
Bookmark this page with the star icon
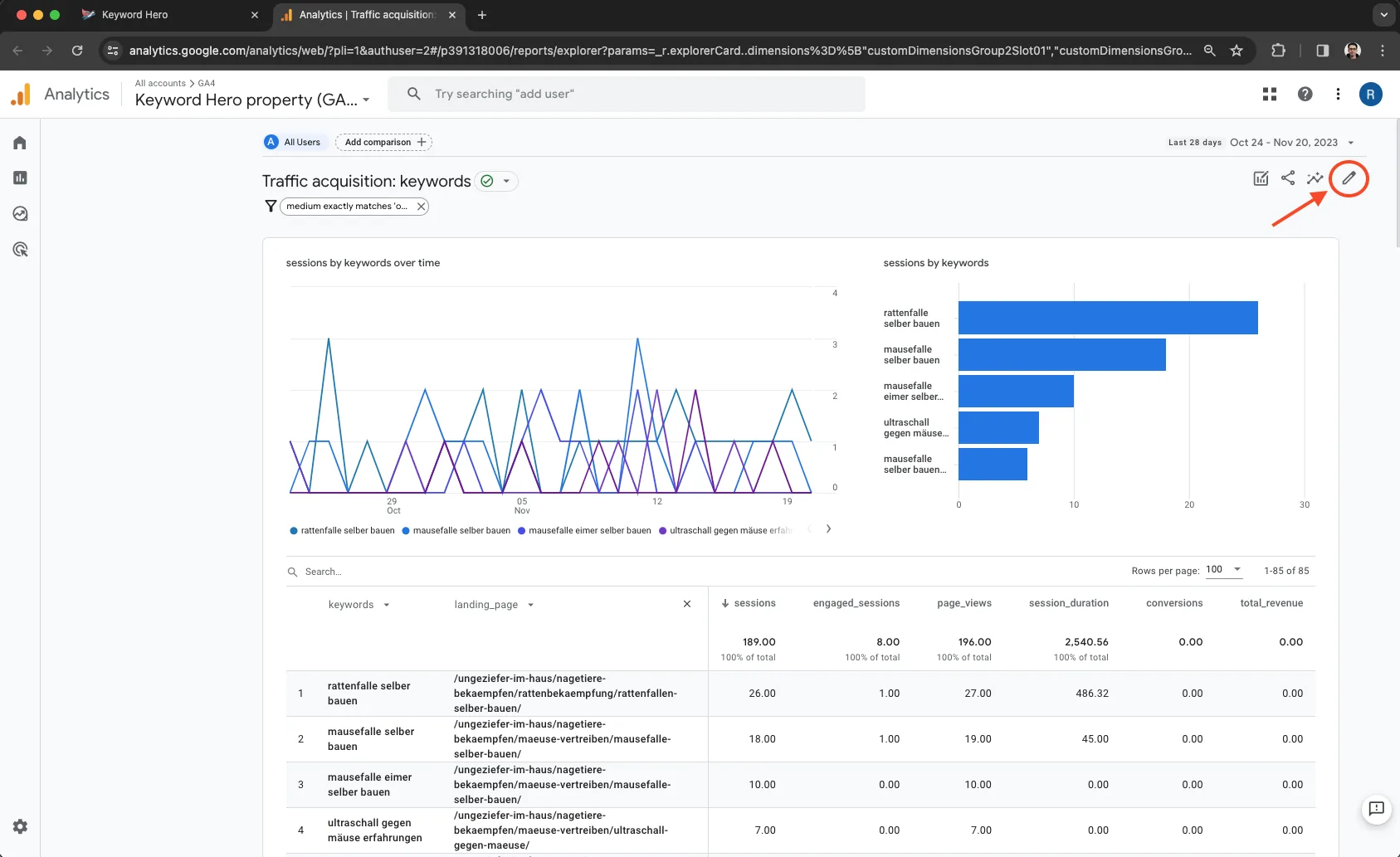point(1237,51)
